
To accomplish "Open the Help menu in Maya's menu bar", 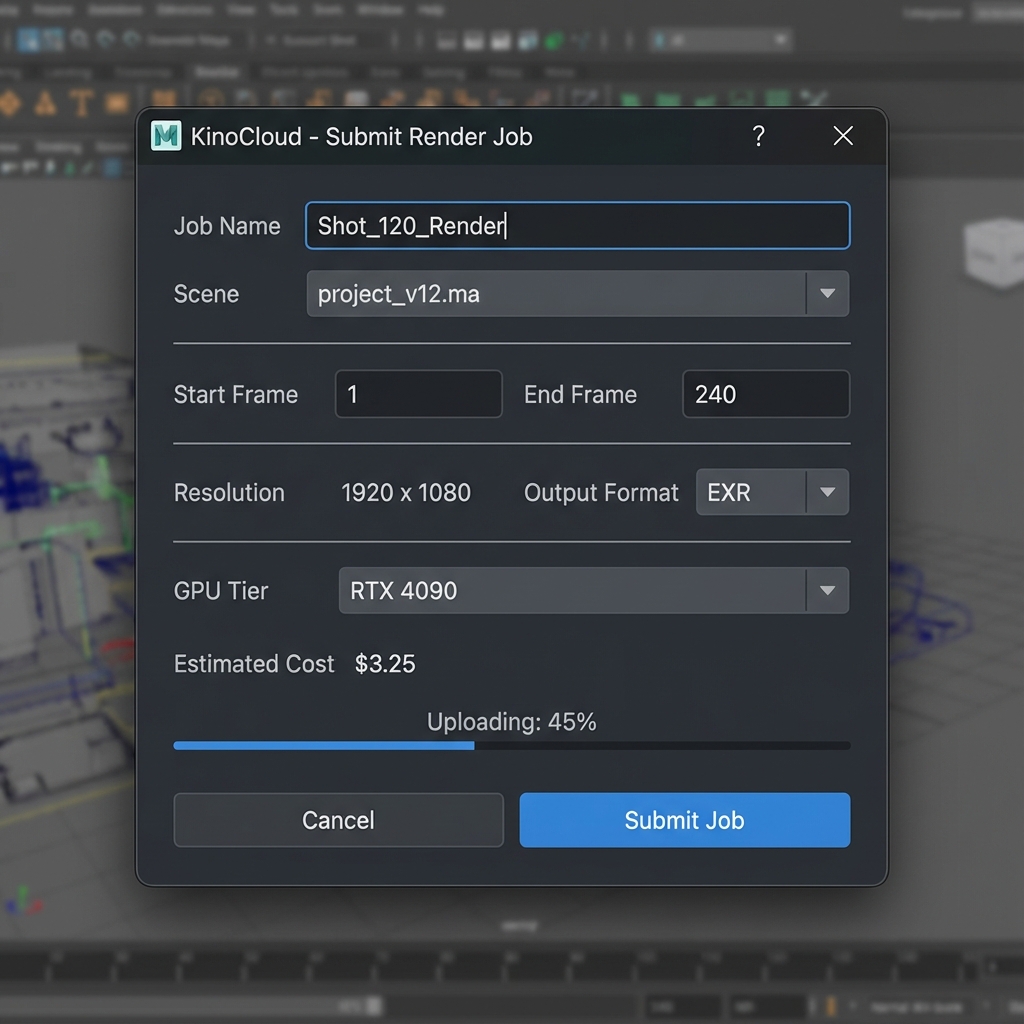I will point(431,9).
